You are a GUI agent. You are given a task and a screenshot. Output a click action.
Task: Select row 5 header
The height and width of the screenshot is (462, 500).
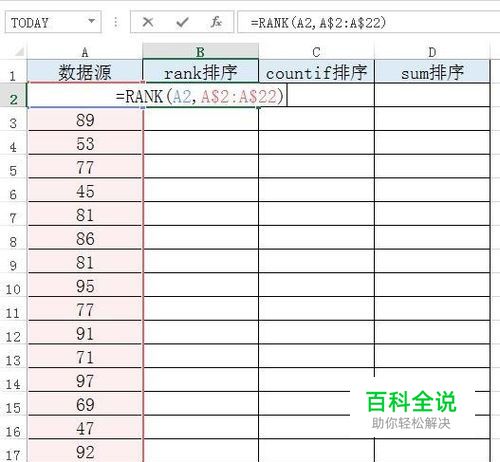tap(13, 167)
